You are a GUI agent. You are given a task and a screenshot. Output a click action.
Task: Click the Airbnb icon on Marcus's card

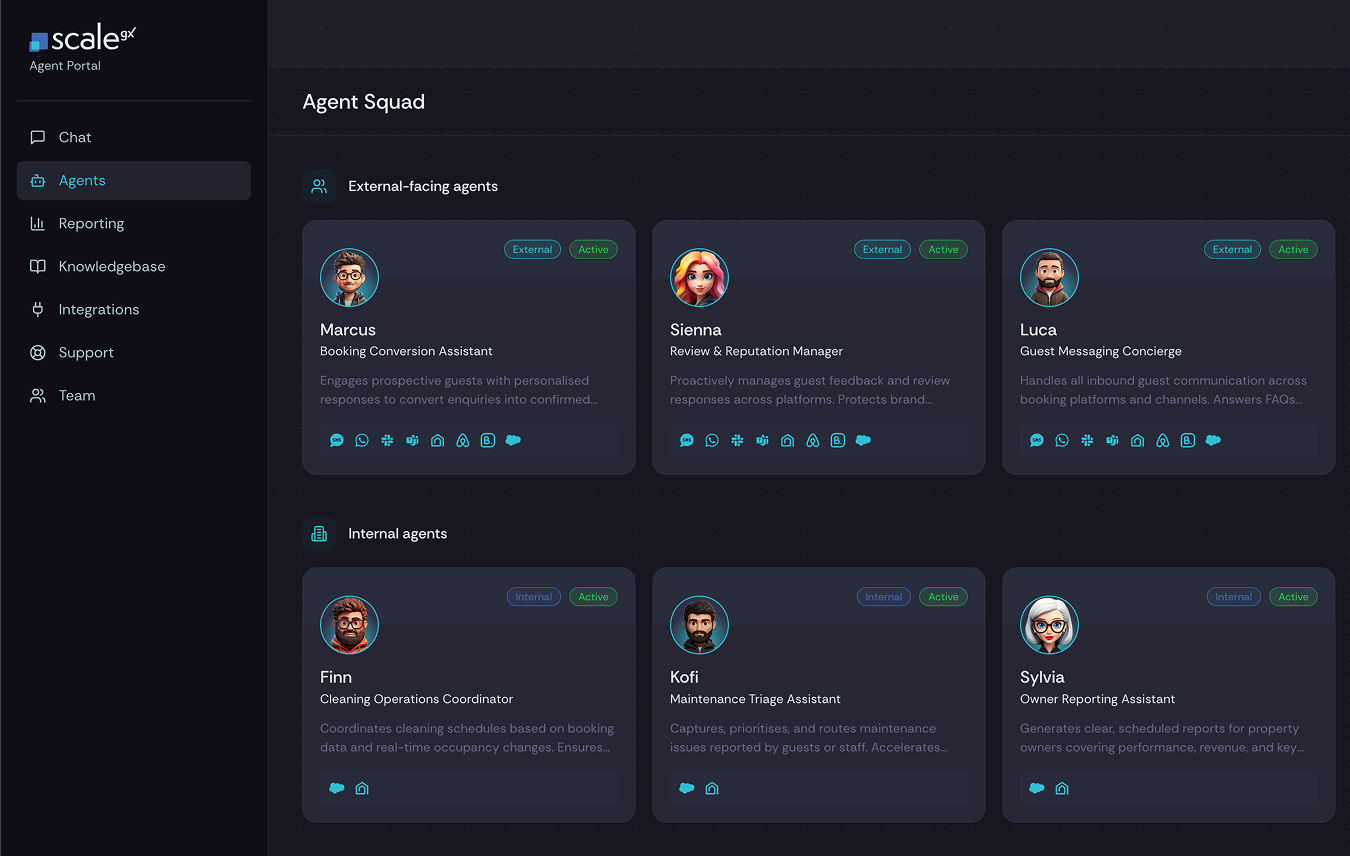coord(462,440)
